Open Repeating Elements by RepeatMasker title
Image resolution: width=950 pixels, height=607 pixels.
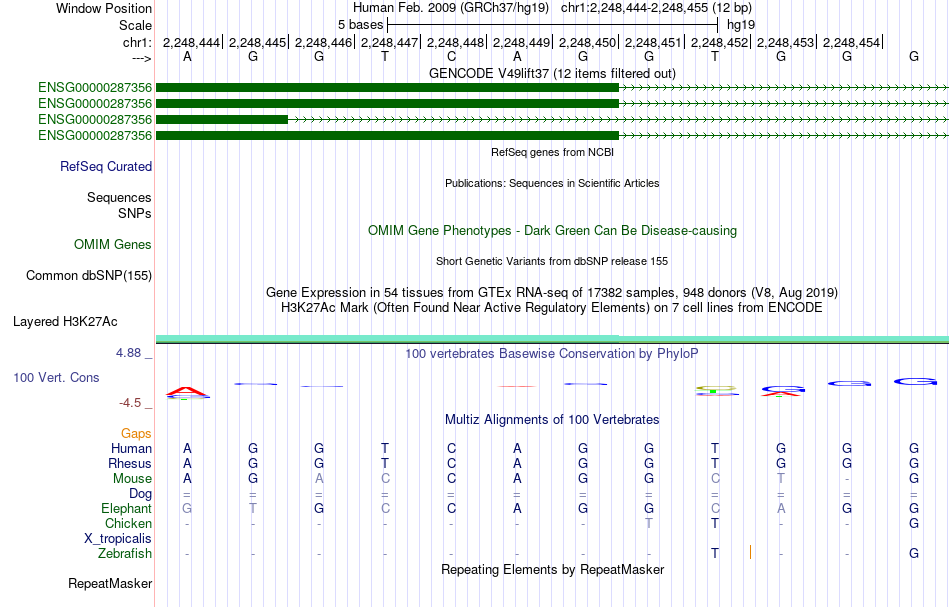[552, 569]
